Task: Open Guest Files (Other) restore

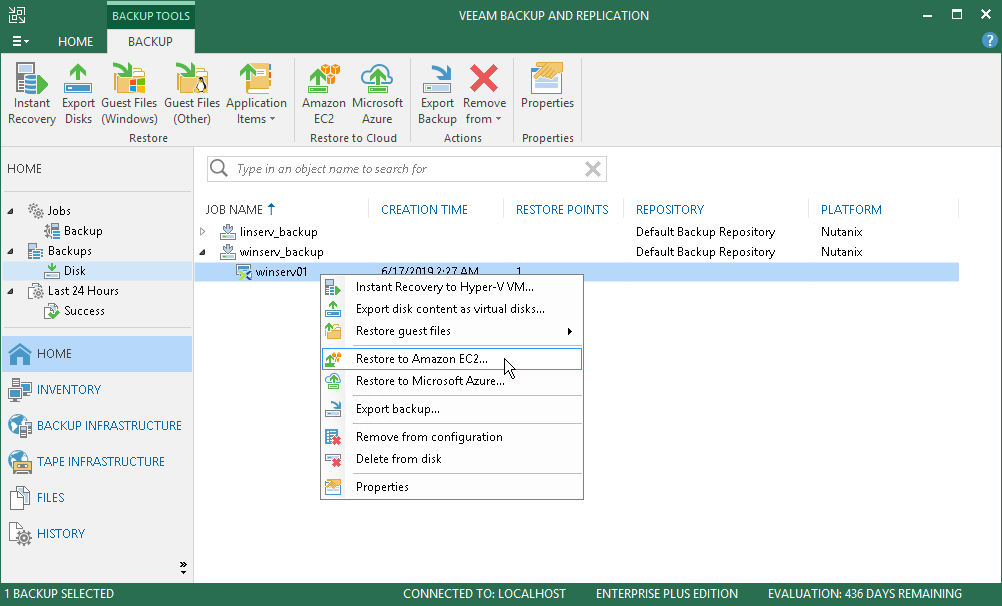Action: pos(192,93)
